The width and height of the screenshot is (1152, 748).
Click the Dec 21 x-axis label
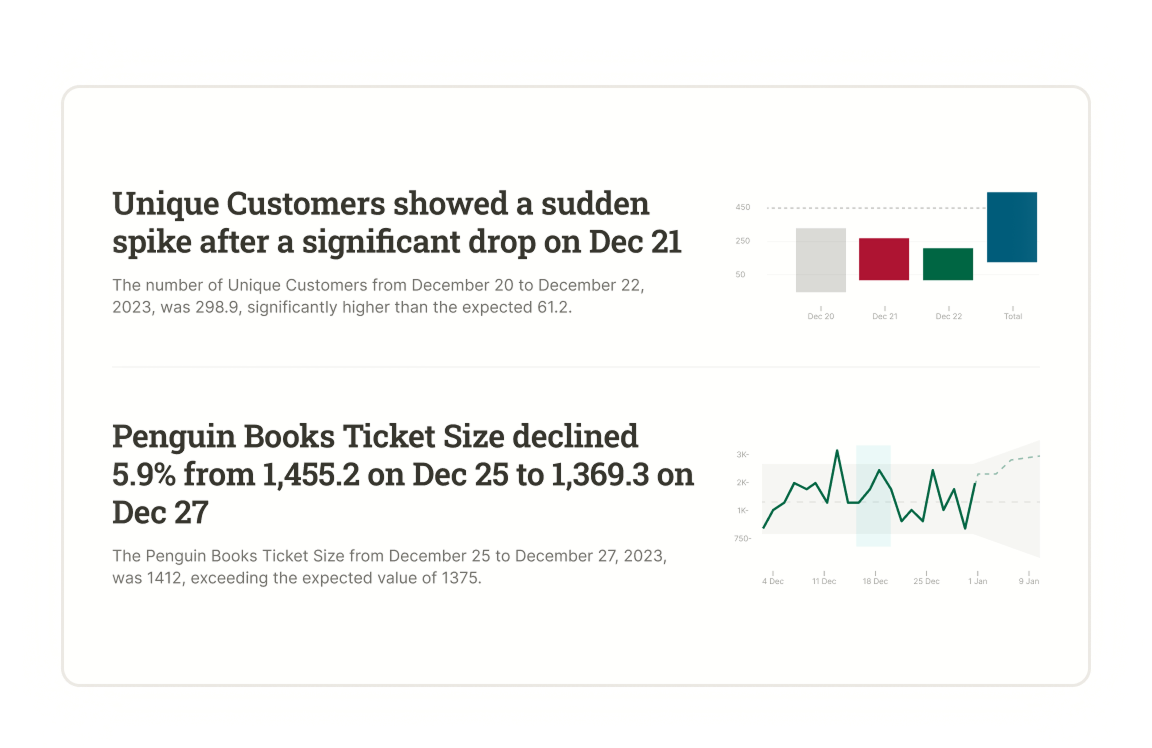[x=884, y=316]
